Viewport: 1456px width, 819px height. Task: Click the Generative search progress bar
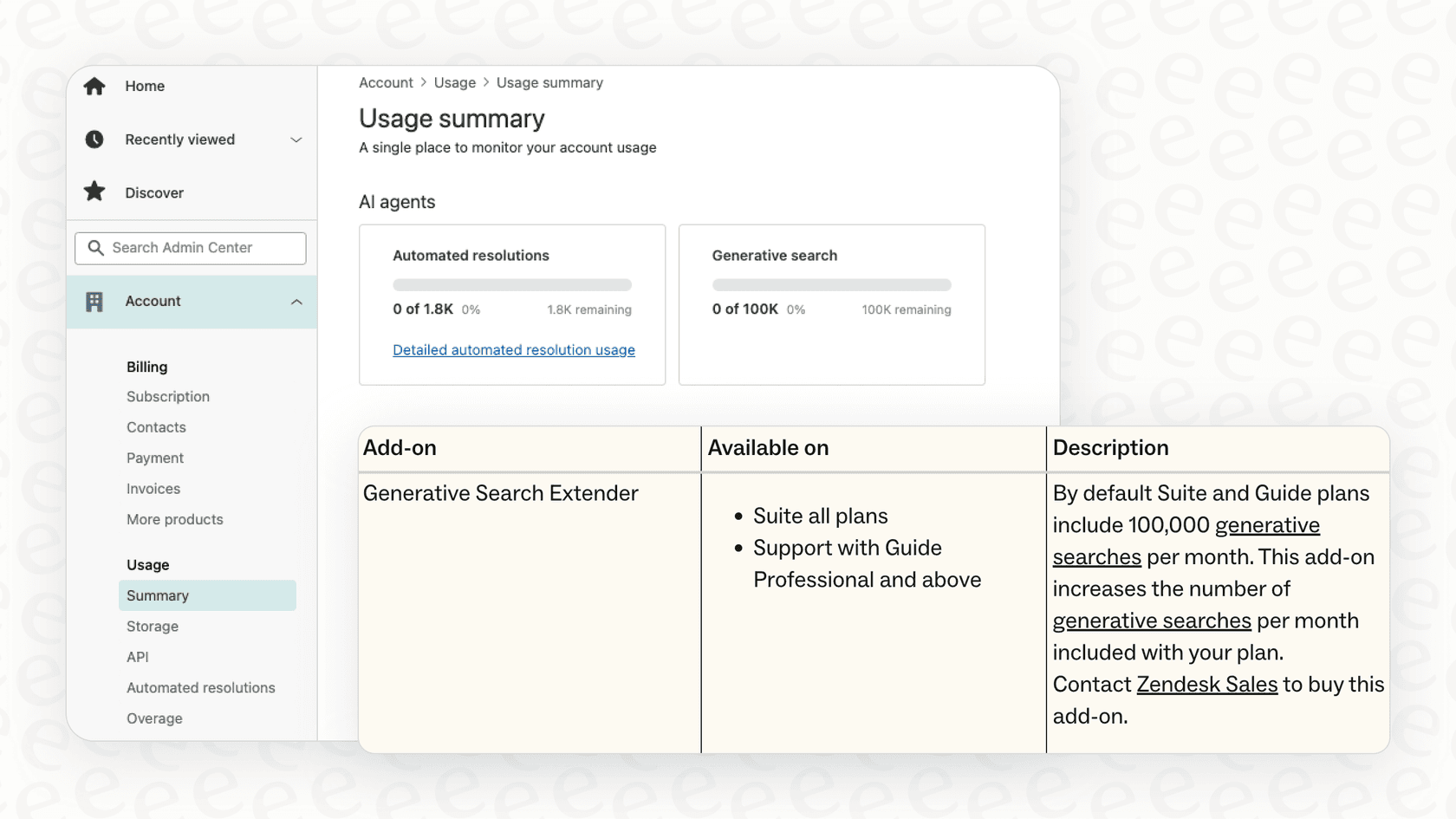pos(830,284)
